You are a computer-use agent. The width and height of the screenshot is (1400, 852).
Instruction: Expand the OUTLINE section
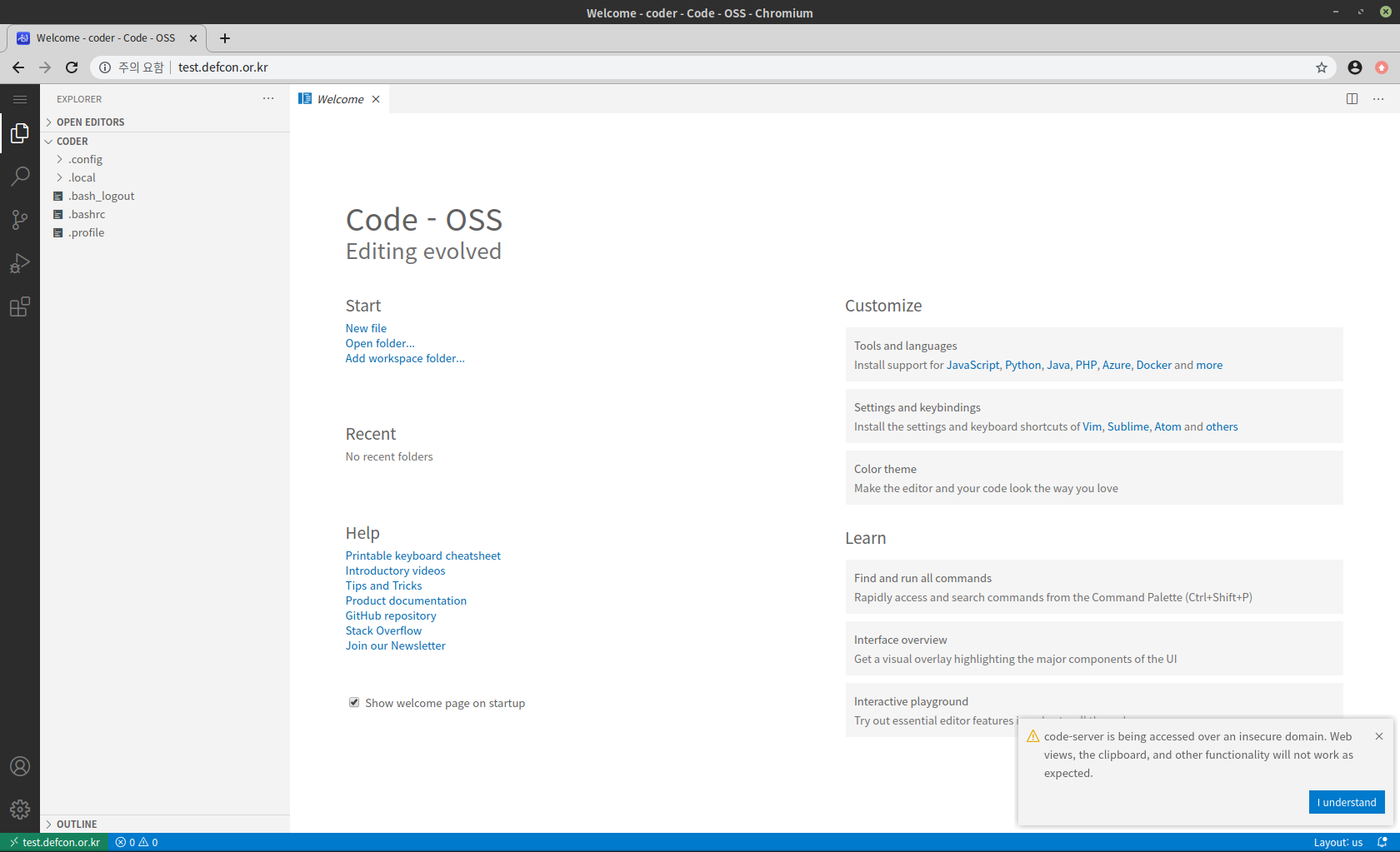(x=165, y=824)
